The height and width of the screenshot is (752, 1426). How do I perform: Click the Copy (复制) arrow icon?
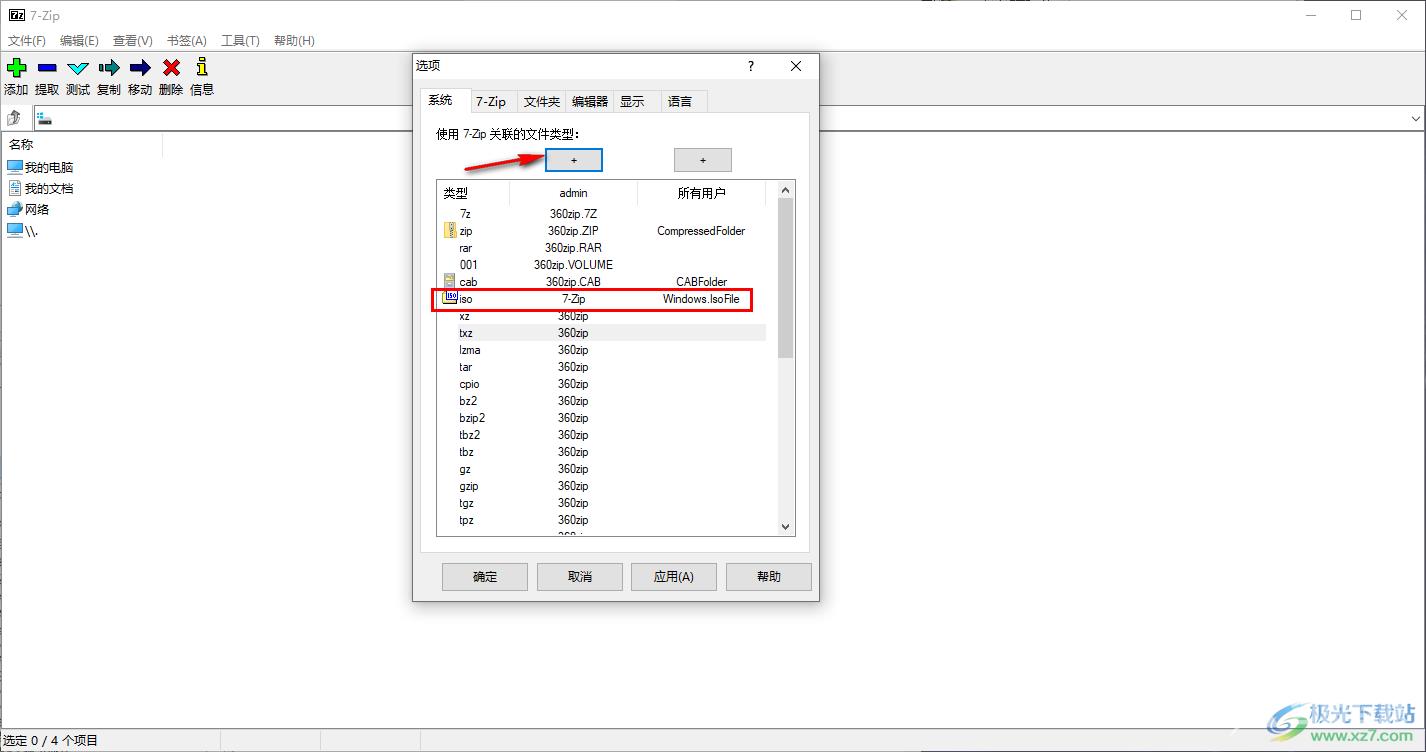tap(109, 67)
